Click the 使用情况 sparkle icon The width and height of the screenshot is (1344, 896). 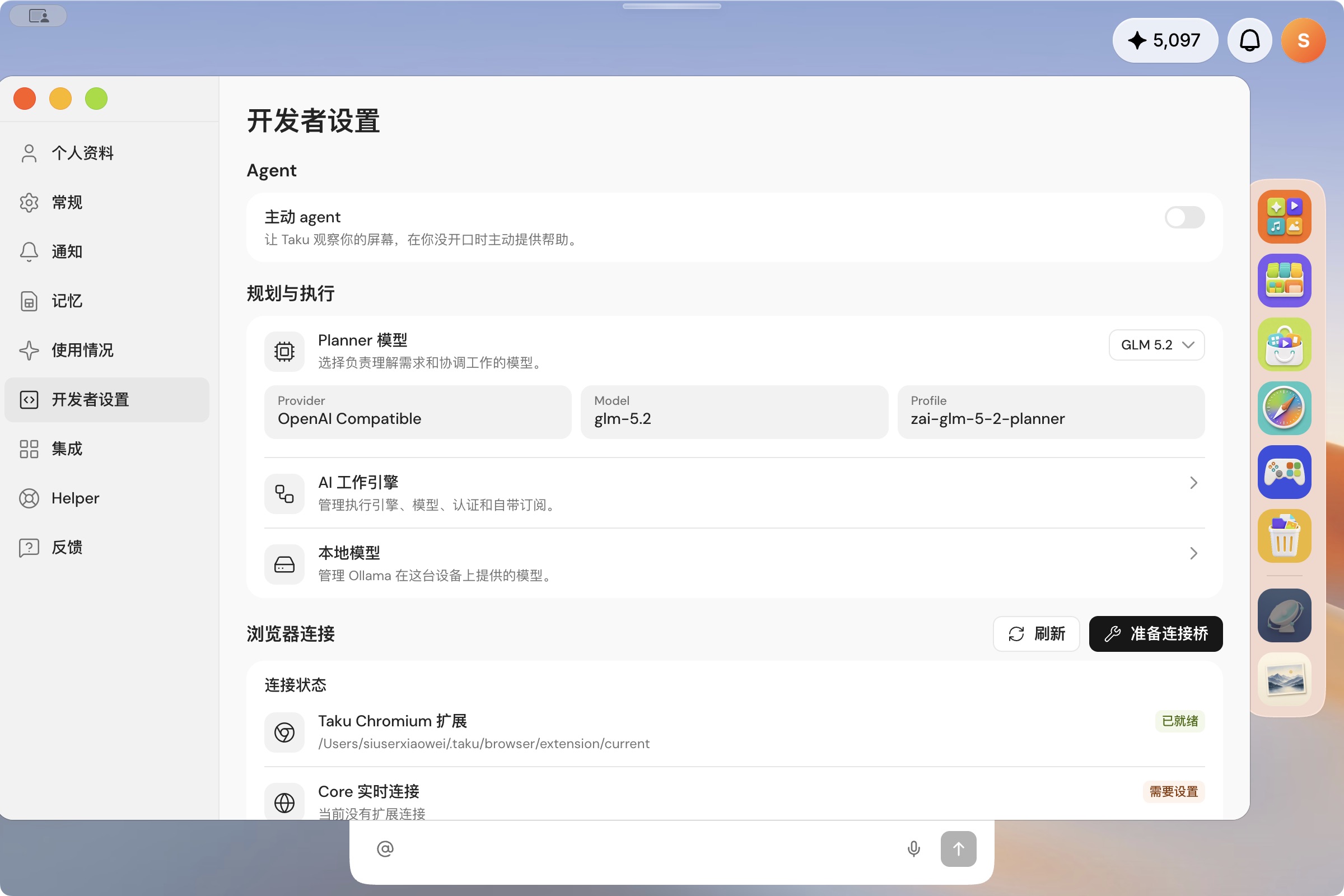[x=29, y=351]
